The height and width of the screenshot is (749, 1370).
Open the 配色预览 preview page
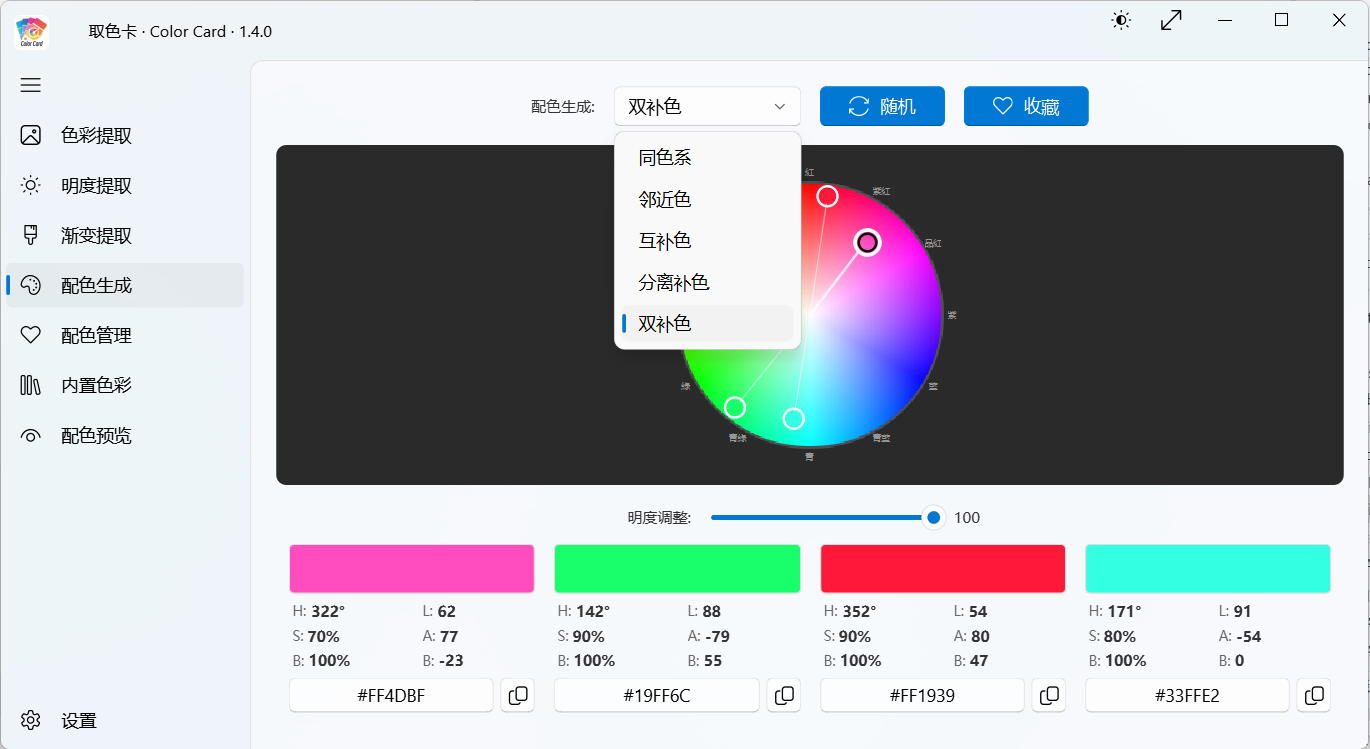tap(96, 436)
